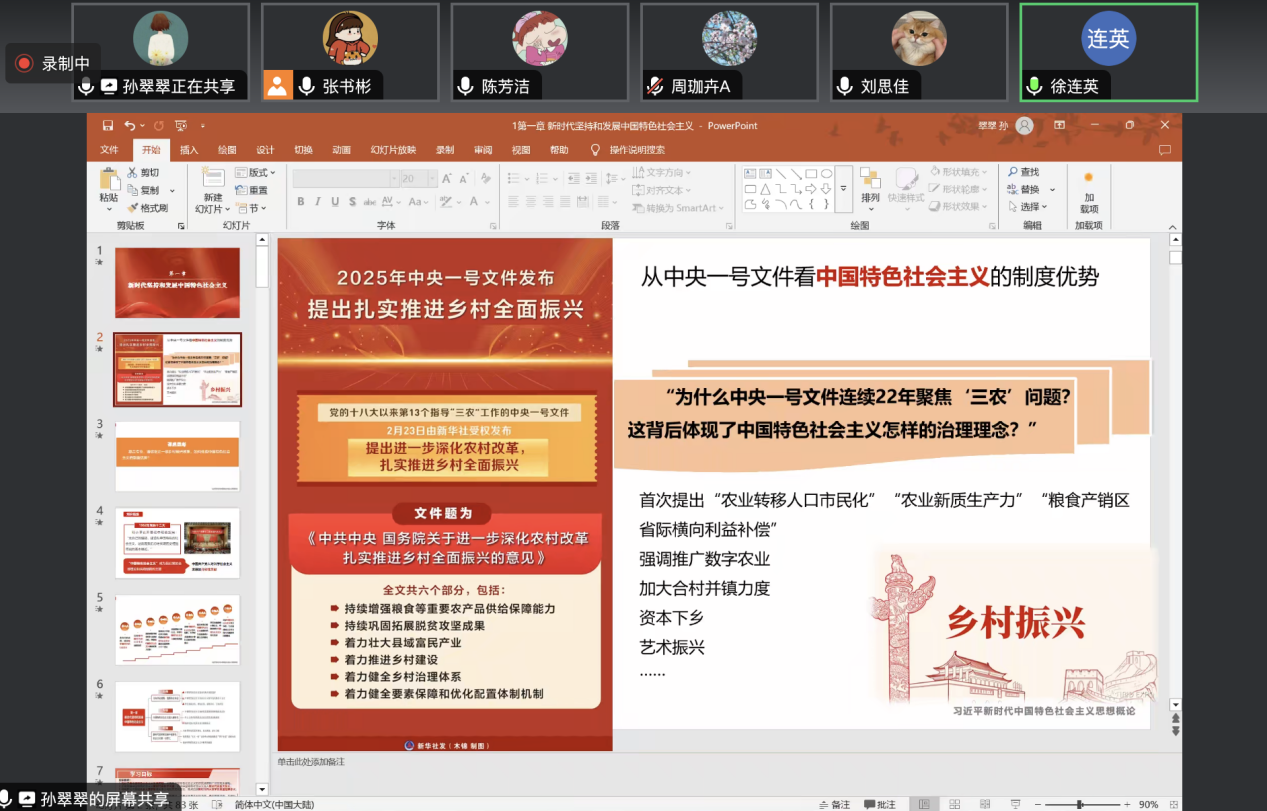
Task: Switch to the Insert (插入) tab
Action: 189,150
